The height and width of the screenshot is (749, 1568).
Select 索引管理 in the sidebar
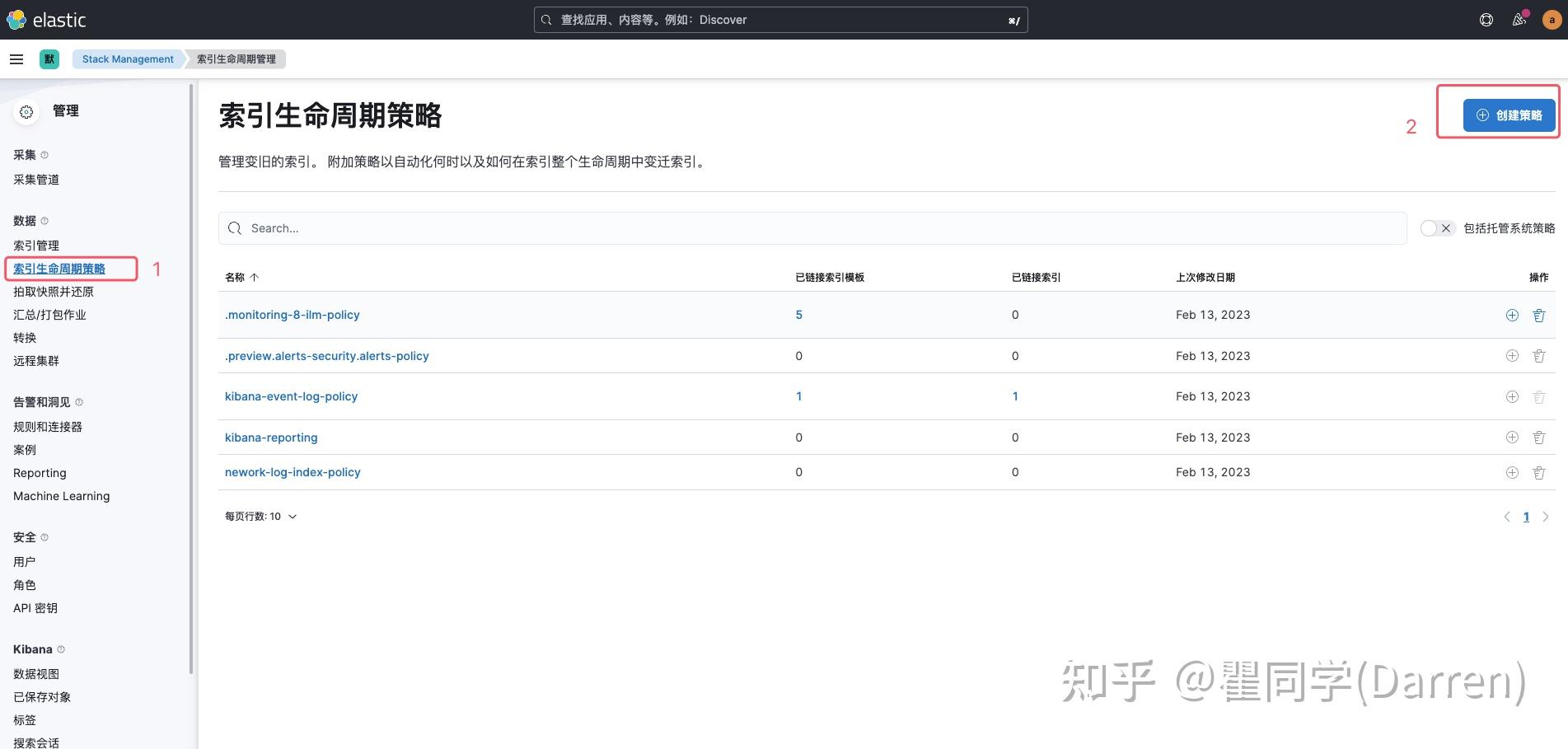coord(35,245)
